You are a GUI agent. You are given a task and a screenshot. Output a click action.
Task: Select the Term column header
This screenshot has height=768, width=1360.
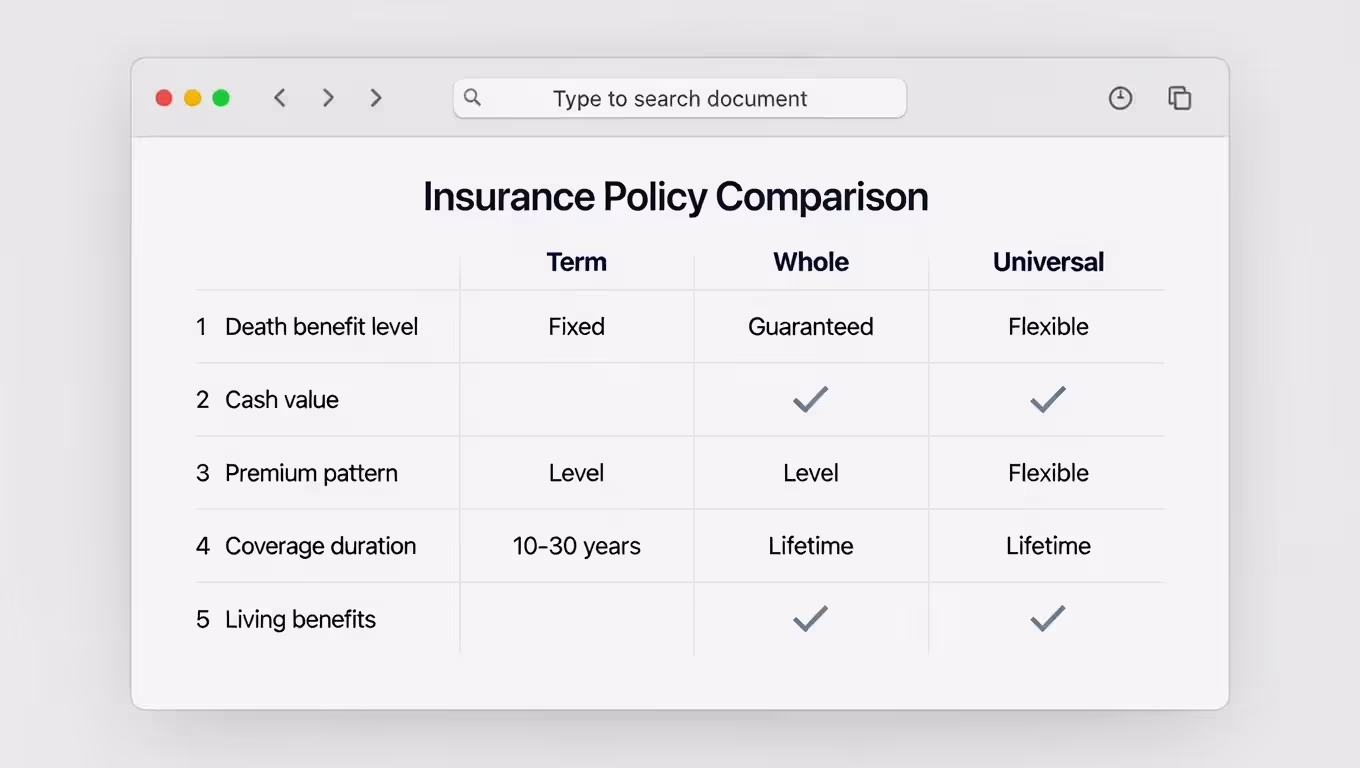(x=576, y=261)
